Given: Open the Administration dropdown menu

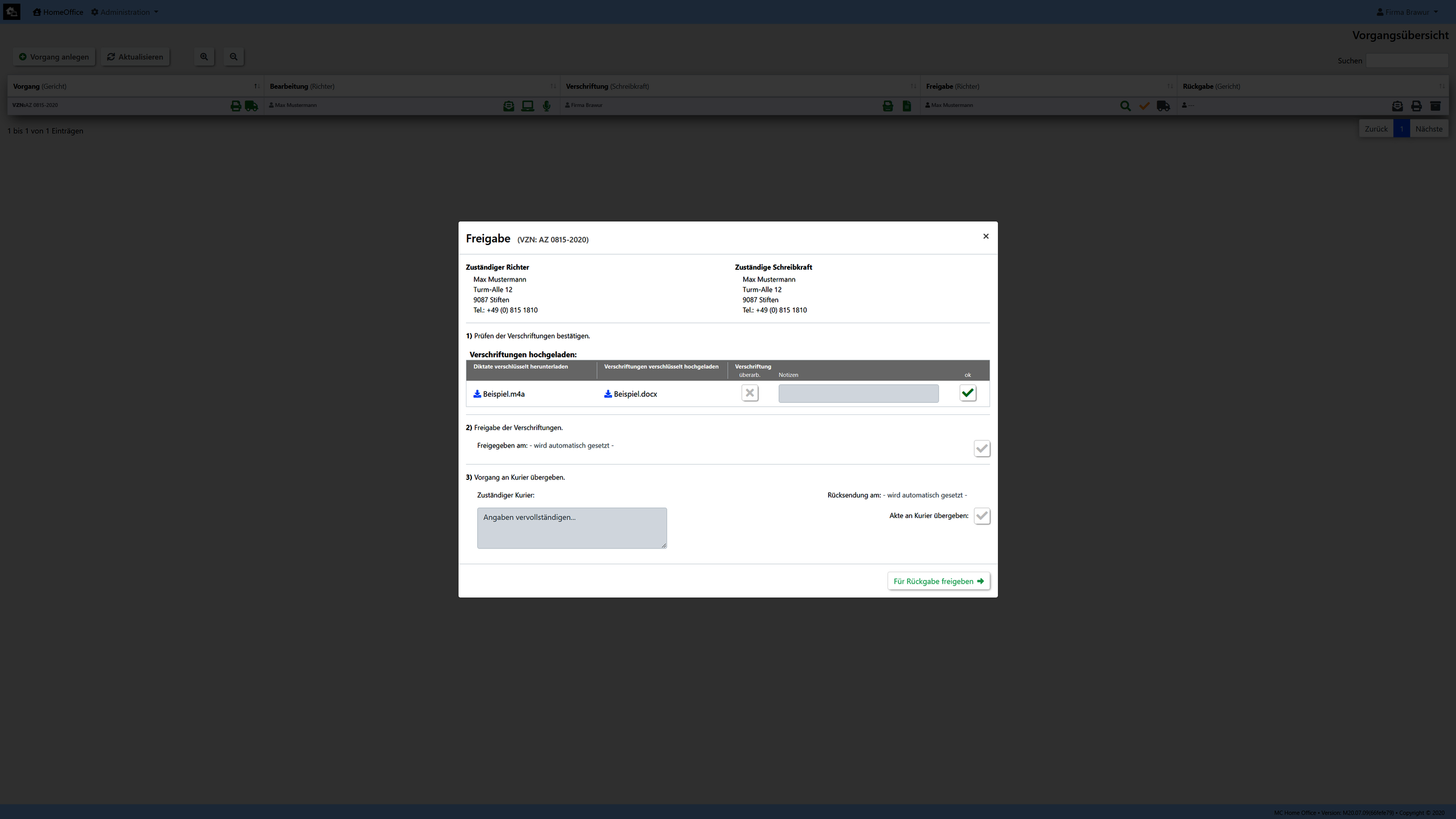Looking at the screenshot, I should [125, 12].
